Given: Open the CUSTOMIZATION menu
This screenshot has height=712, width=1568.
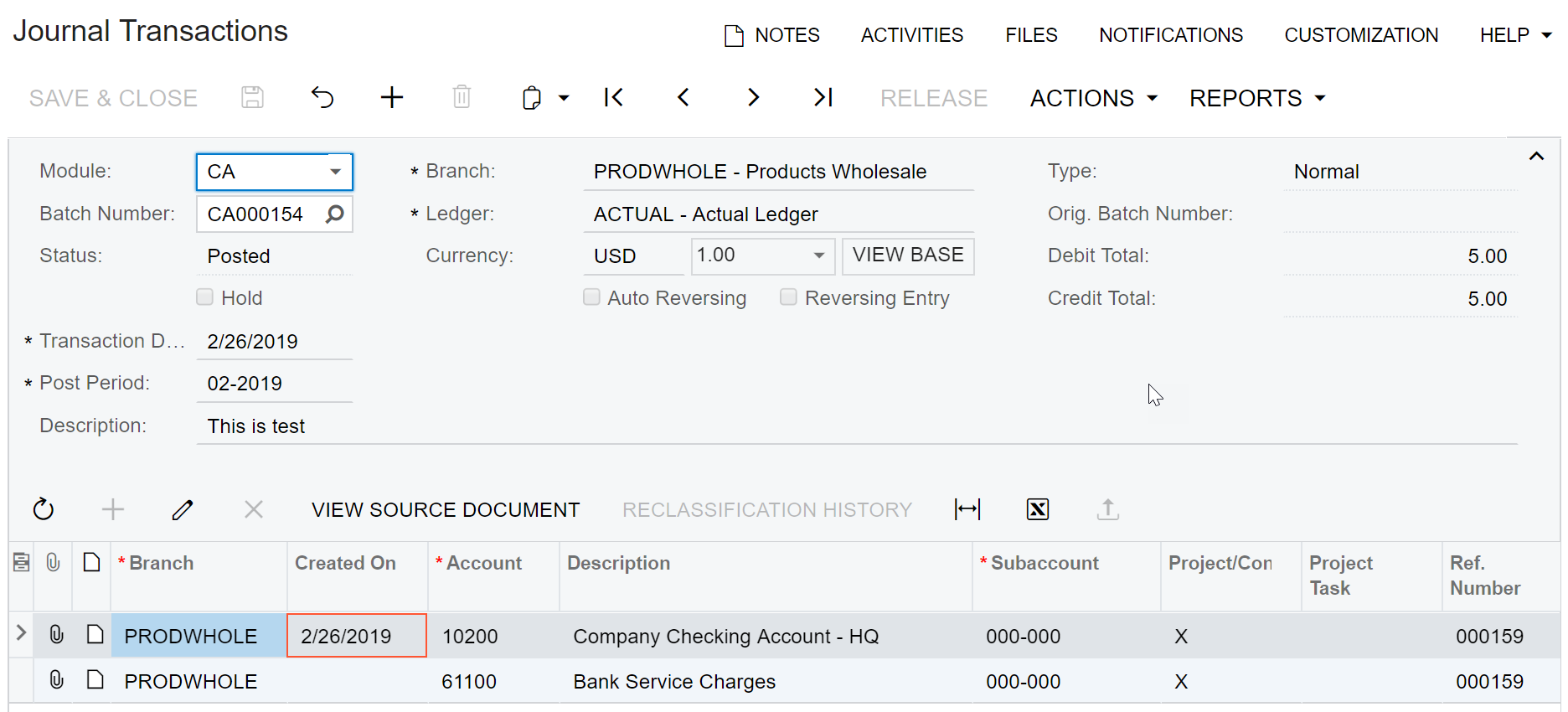Looking at the screenshot, I should [1360, 35].
